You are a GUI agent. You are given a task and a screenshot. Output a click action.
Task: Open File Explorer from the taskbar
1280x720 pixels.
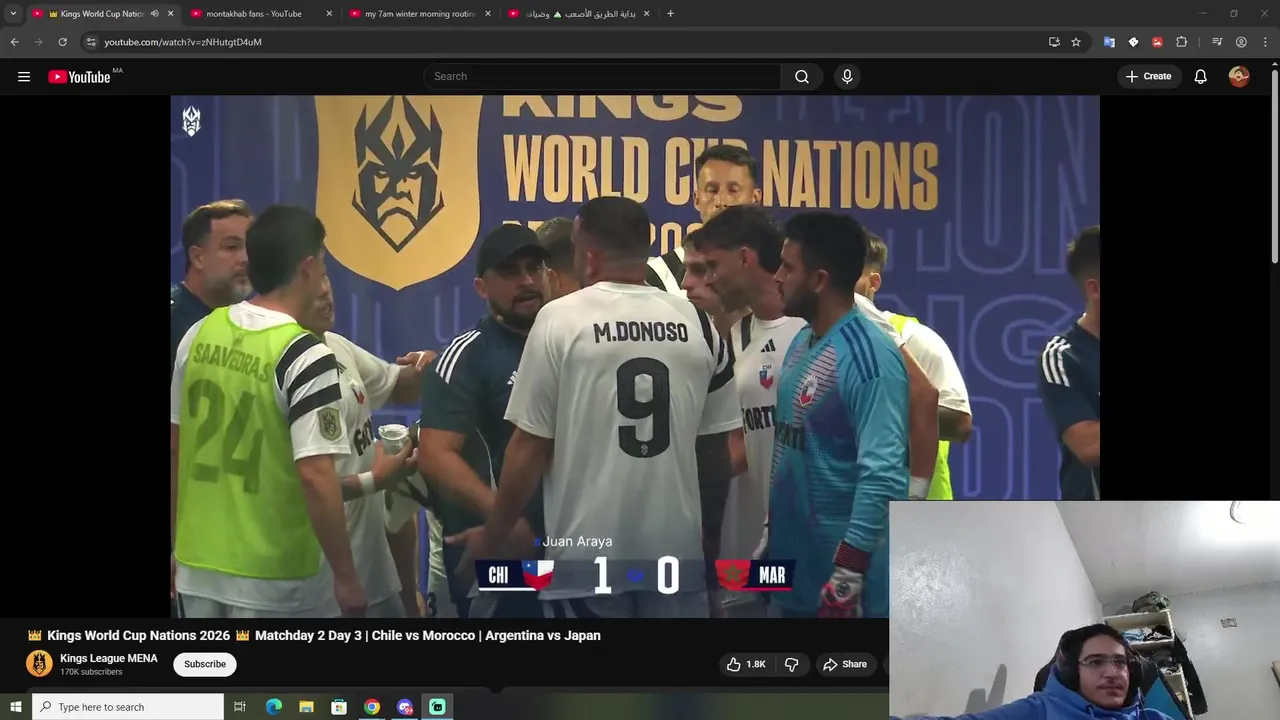307,707
